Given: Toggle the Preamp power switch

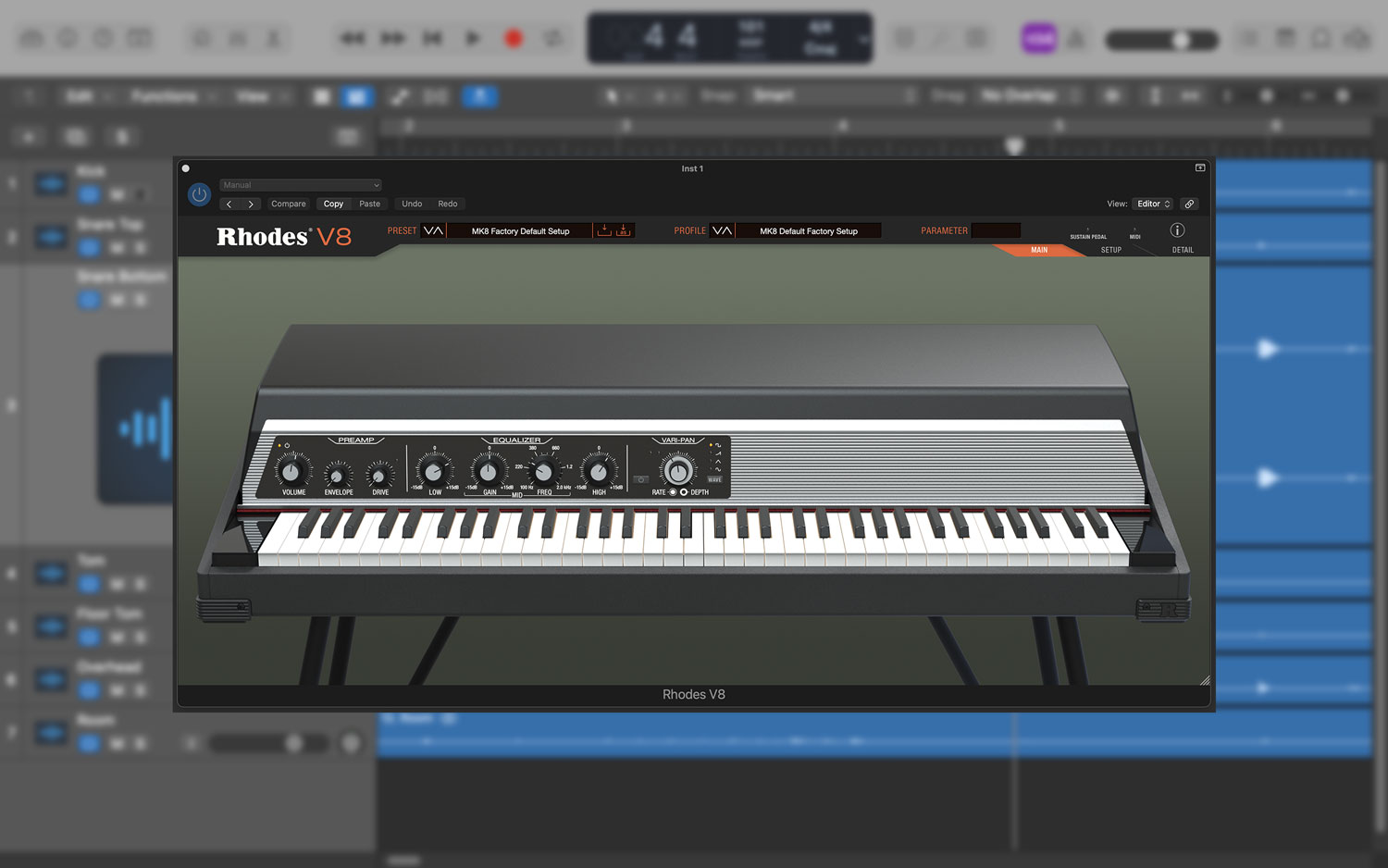Looking at the screenshot, I should pos(287,445).
